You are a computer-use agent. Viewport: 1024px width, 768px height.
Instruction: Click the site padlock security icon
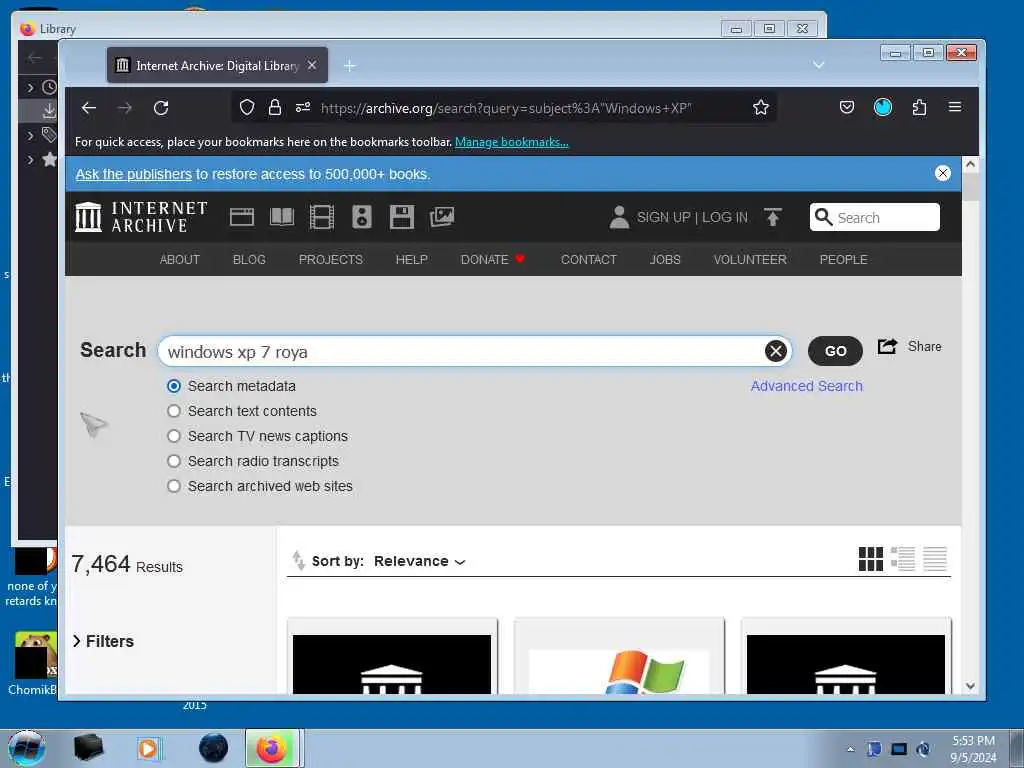[275, 107]
